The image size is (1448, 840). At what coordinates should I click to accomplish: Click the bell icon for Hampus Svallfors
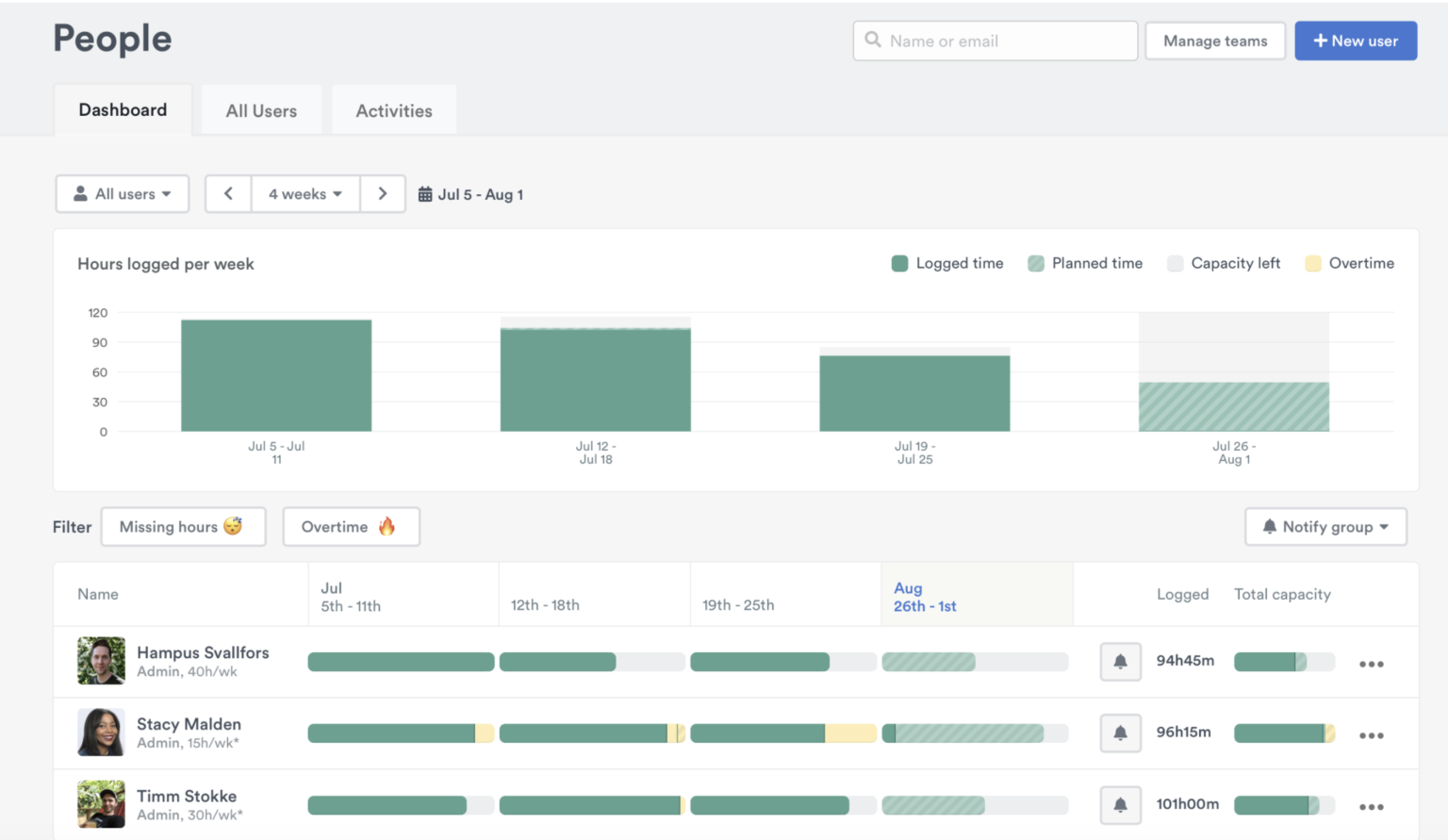tap(1120, 662)
